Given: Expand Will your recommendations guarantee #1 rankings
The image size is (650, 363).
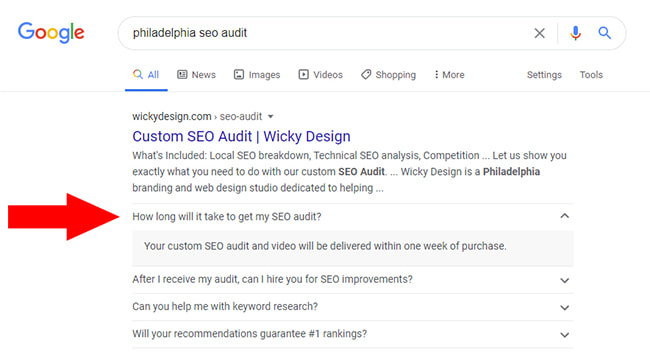Looking at the screenshot, I should tap(352, 334).
